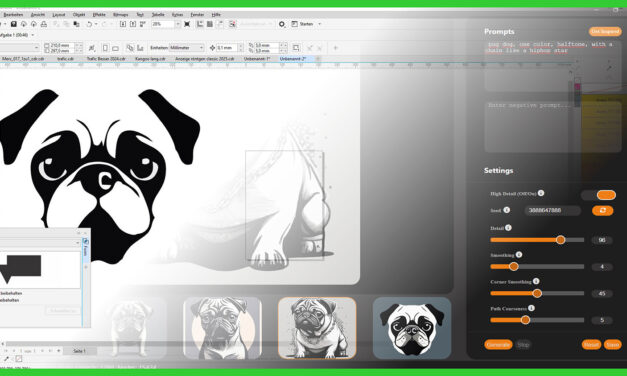627x376 pixels.
Task: Open the zoom level dropdown
Action: [178, 24]
